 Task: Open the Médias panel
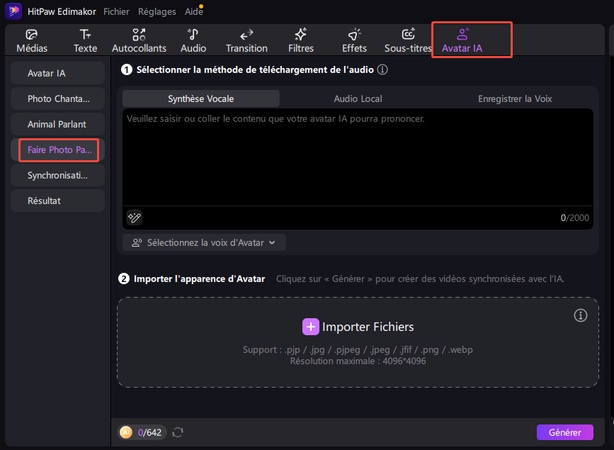32,40
